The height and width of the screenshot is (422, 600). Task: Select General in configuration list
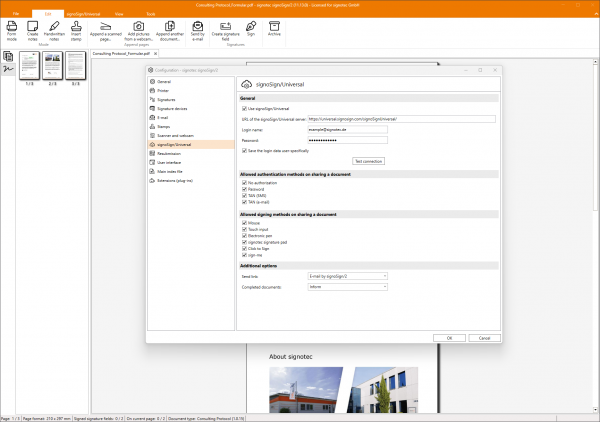pos(191,81)
